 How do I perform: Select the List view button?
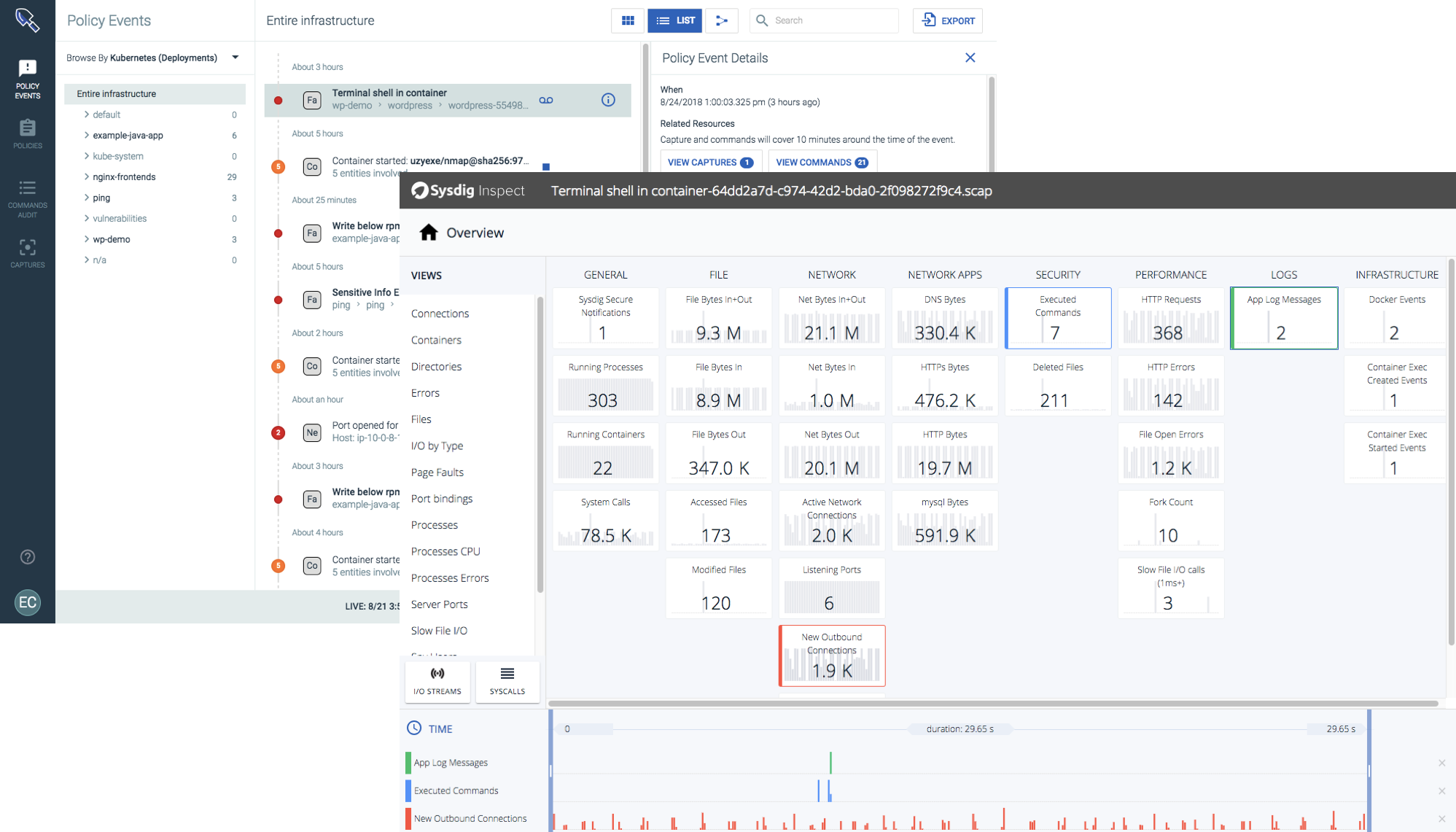click(675, 20)
